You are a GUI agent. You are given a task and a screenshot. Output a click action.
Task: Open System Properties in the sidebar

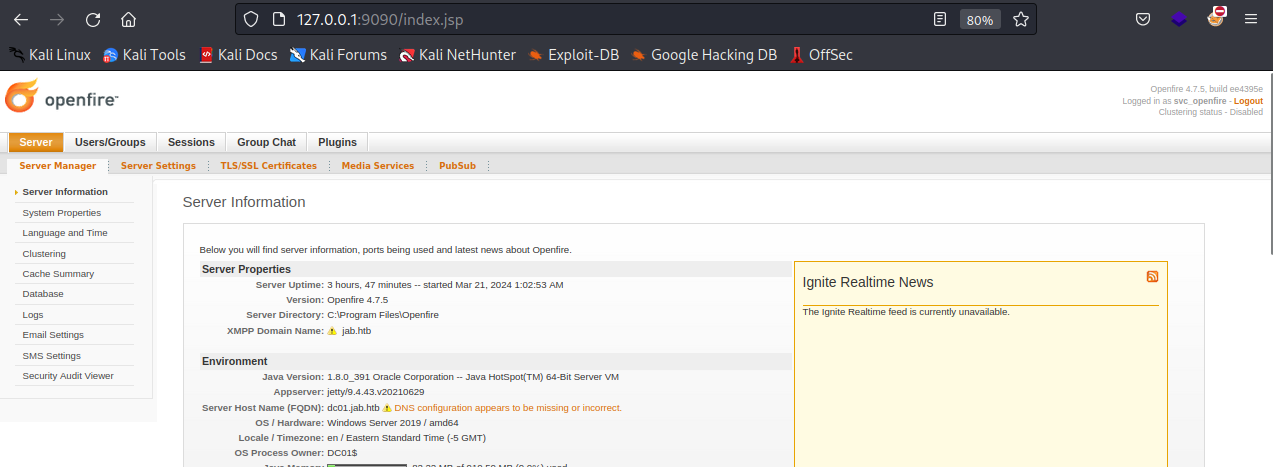[x=62, y=213]
